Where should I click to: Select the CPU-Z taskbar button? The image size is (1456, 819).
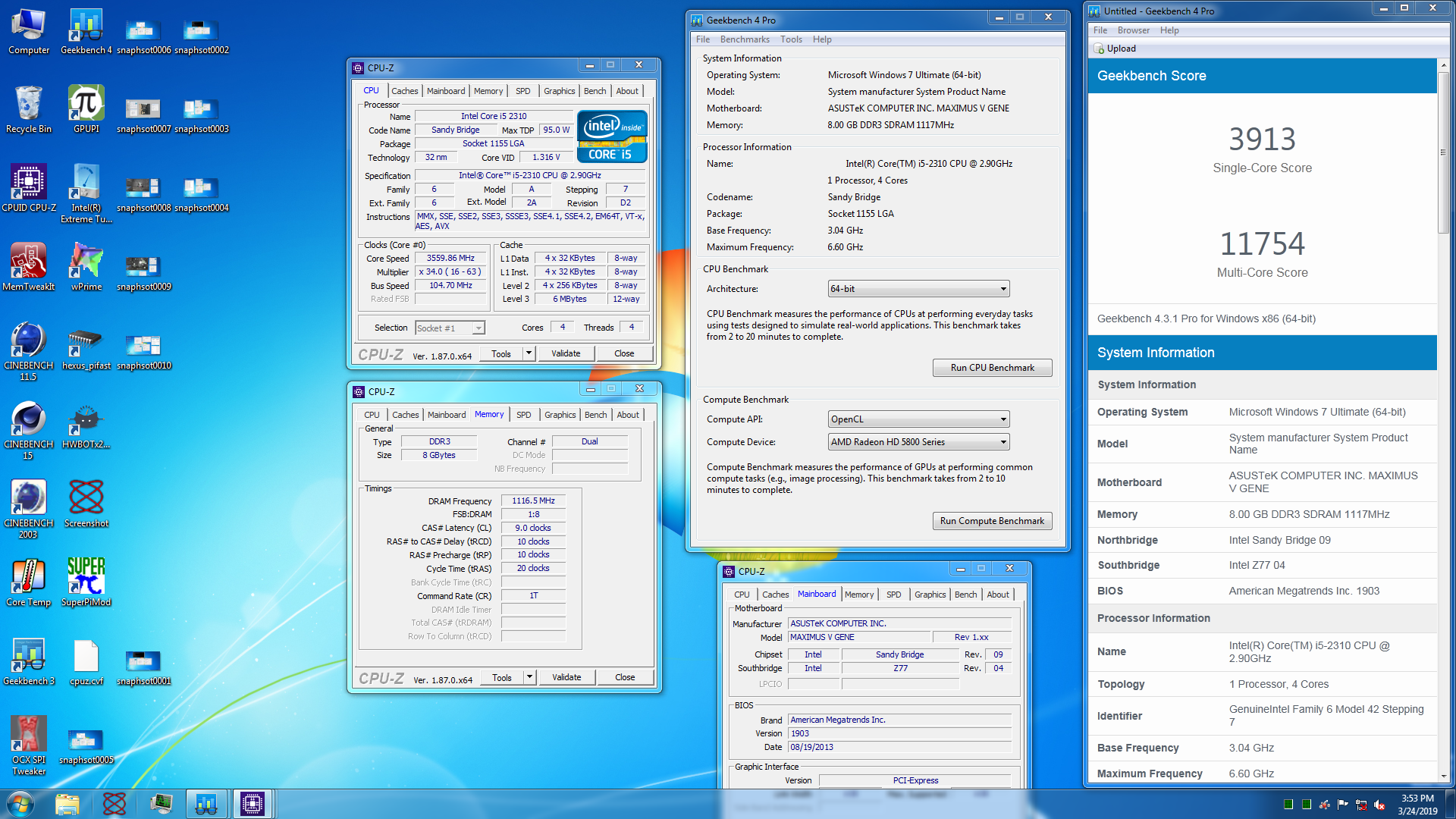(x=253, y=804)
